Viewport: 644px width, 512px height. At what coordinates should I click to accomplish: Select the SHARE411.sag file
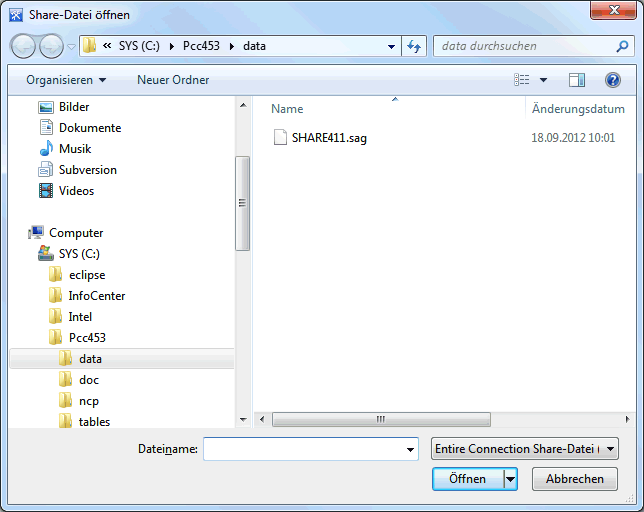[x=329, y=138]
